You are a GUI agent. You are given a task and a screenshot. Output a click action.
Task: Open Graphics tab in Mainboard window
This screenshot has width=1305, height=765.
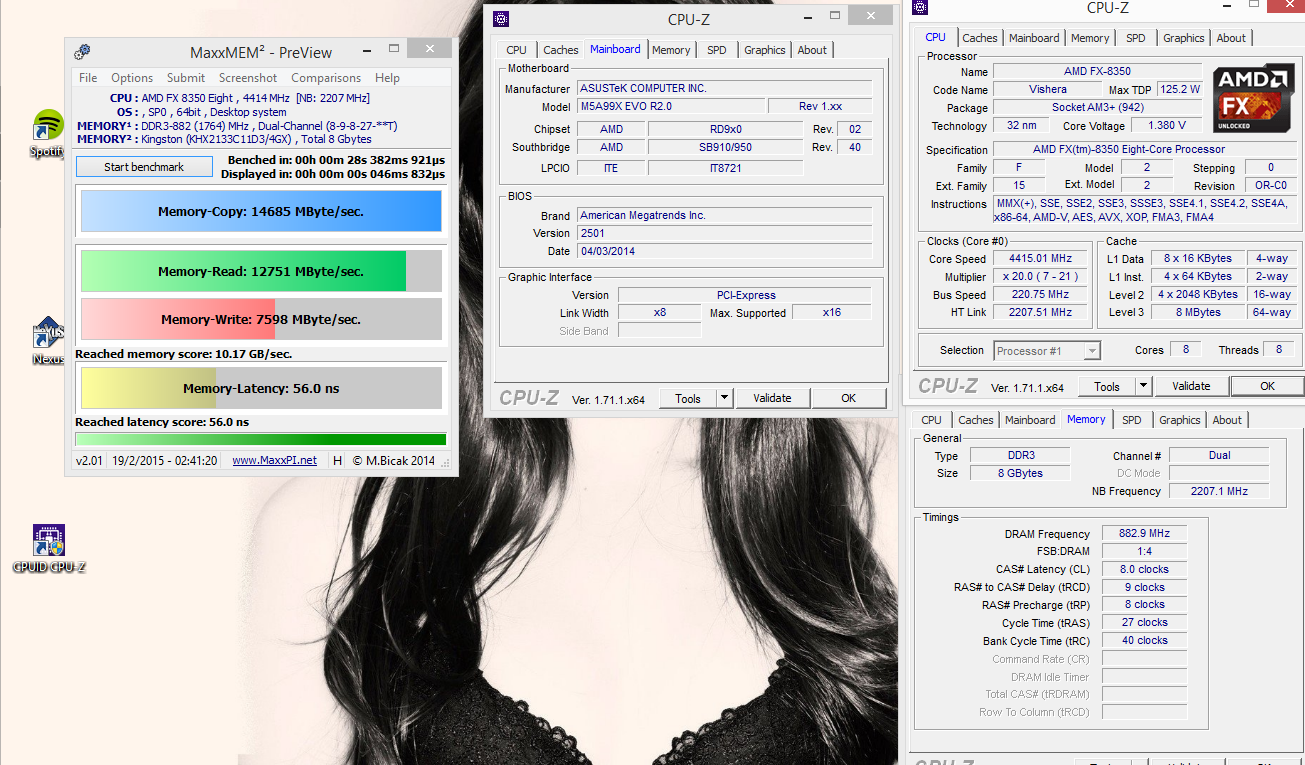[765, 50]
